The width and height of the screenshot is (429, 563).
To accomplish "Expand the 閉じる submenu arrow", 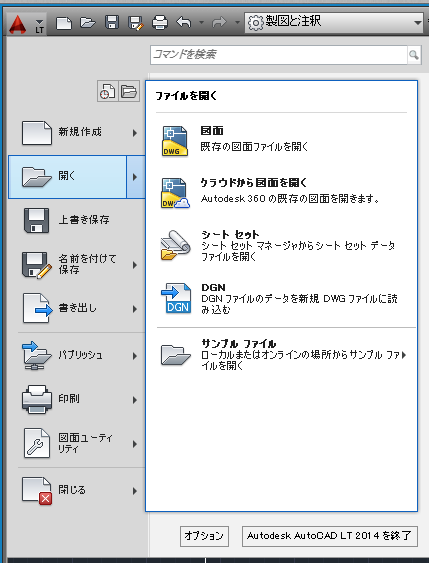I will 135,491.
